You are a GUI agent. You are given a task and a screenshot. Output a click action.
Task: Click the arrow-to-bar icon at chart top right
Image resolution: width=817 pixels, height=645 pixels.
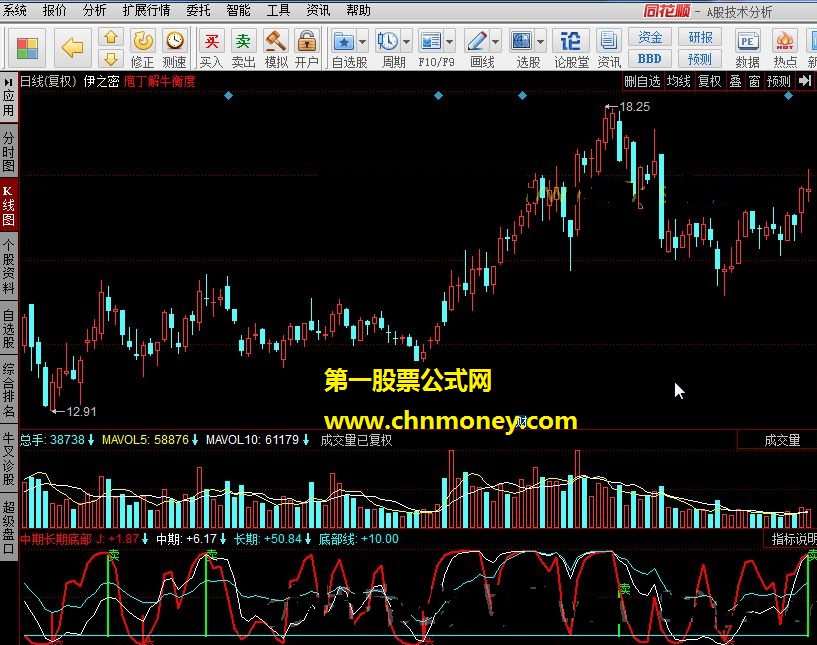click(805, 81)
